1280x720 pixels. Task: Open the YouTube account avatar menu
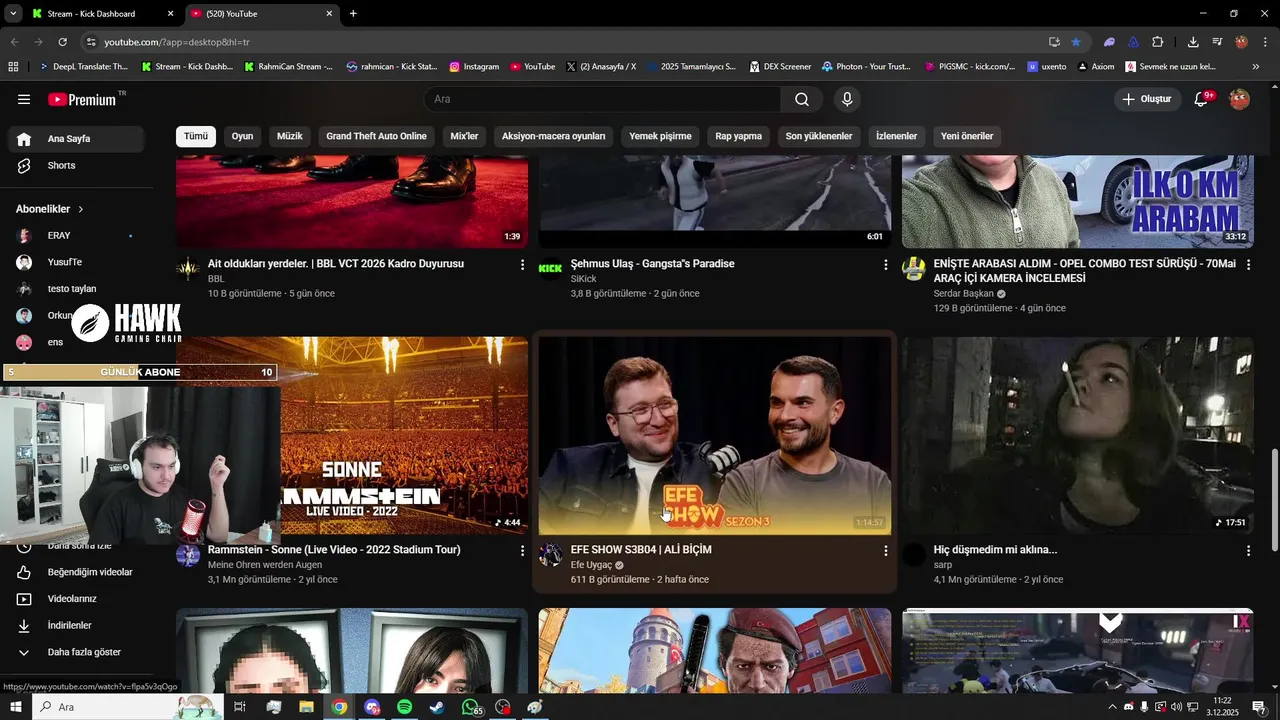1239,99
